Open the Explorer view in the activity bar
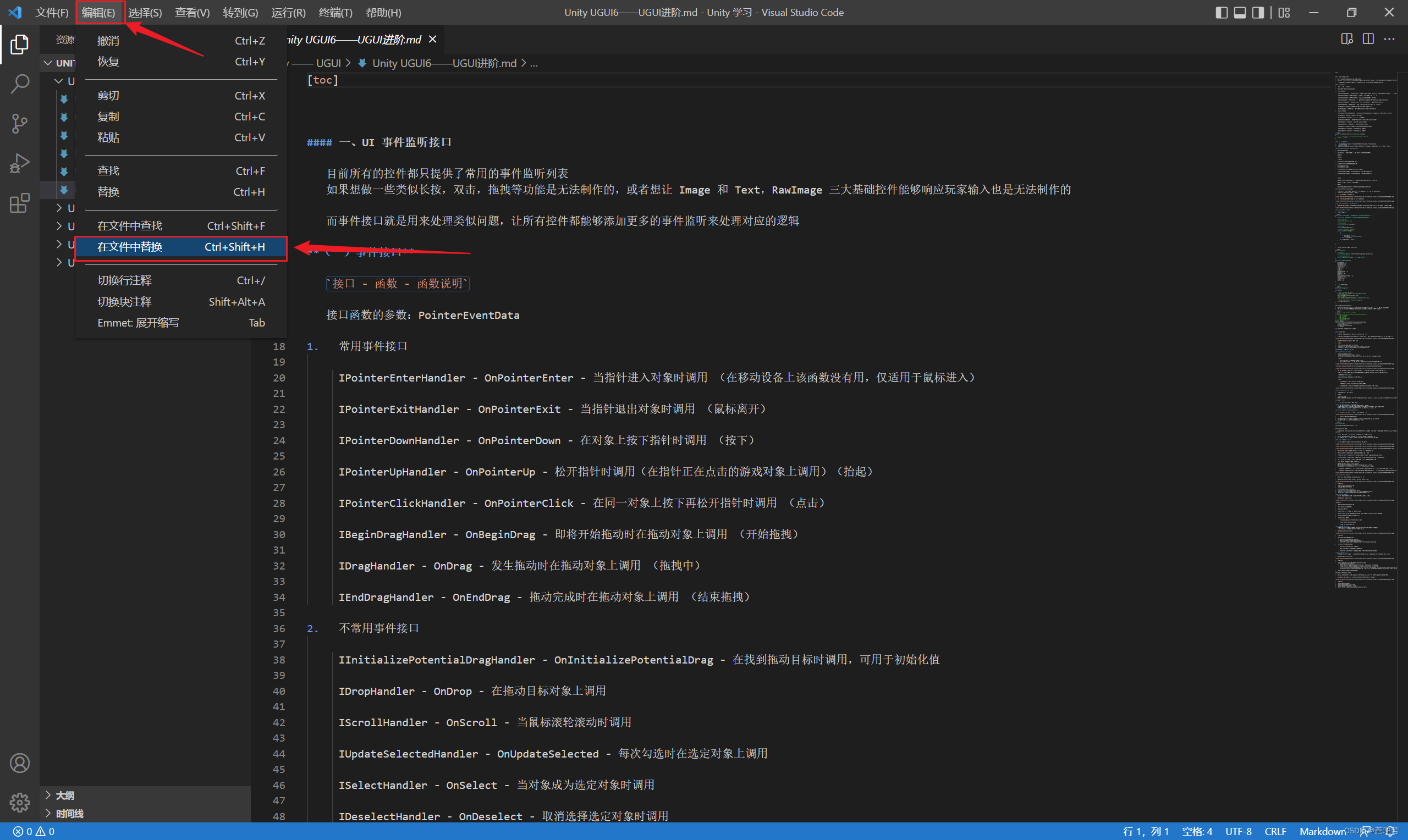1408x840 pixels. 20,44
